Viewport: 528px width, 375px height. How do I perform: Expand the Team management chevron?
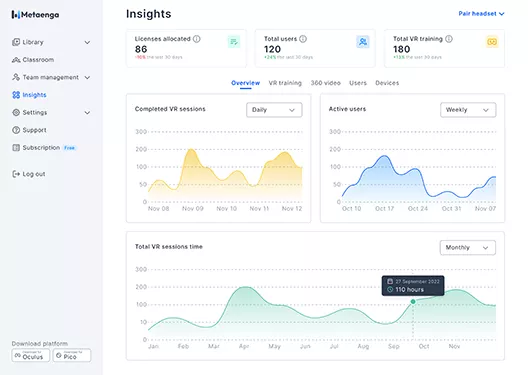[87, 77]
